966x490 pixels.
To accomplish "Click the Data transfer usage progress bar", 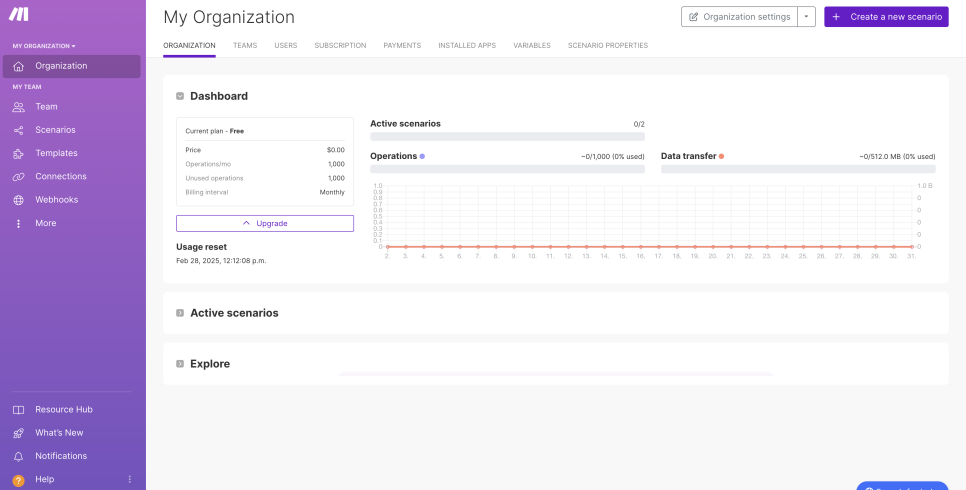I will point(798,169).
